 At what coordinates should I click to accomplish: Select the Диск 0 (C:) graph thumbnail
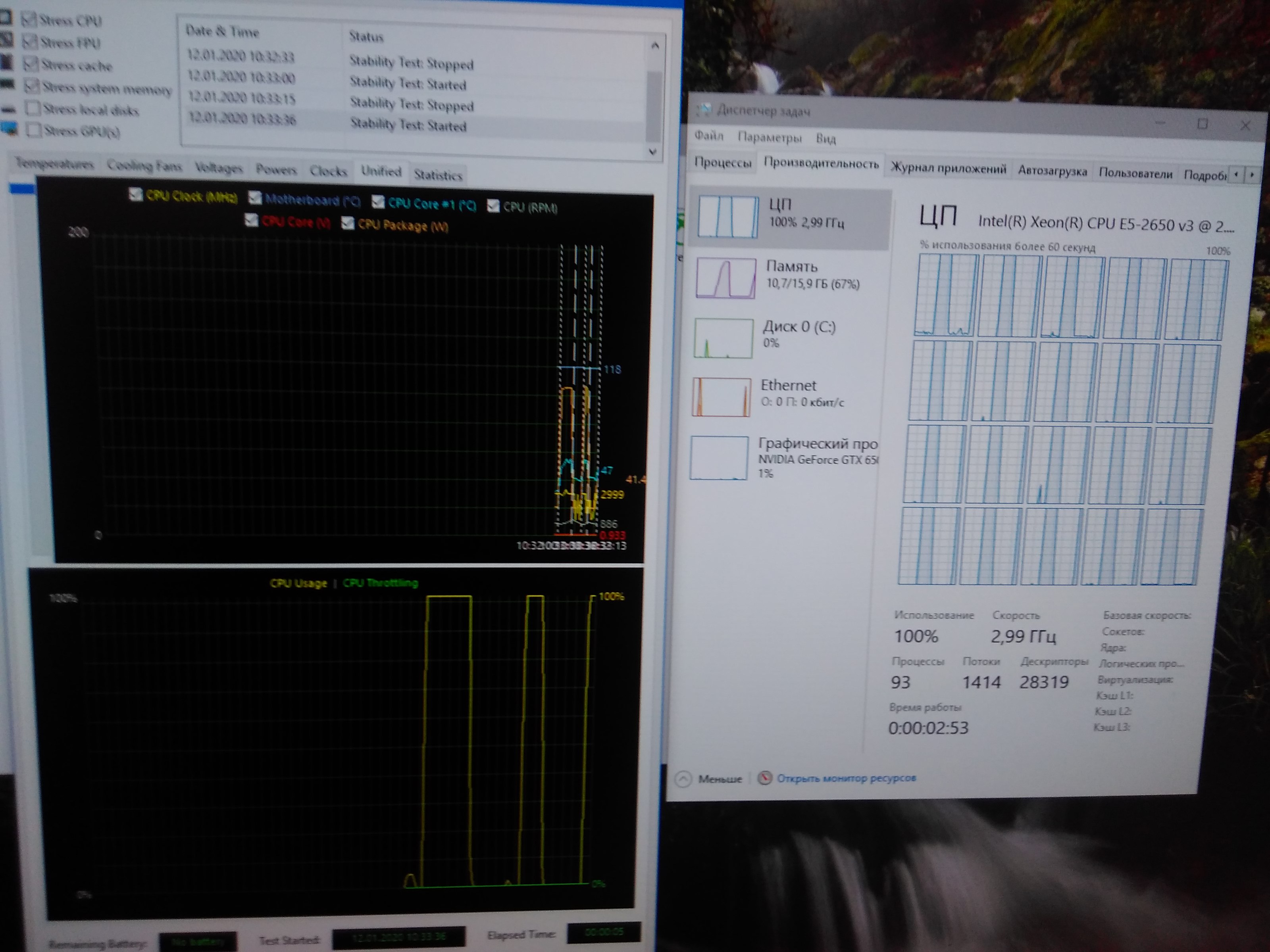click(724, 339)
